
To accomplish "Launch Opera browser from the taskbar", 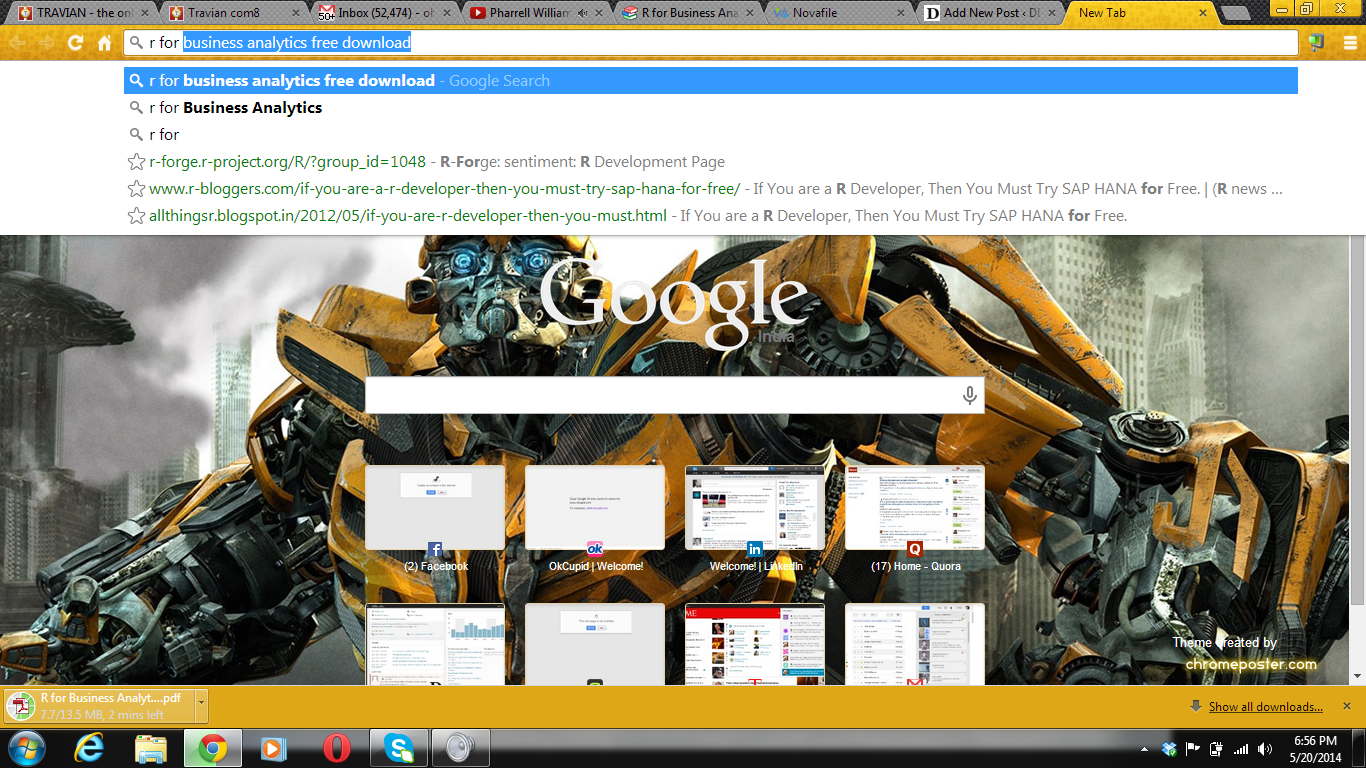I will coord(335,747).
